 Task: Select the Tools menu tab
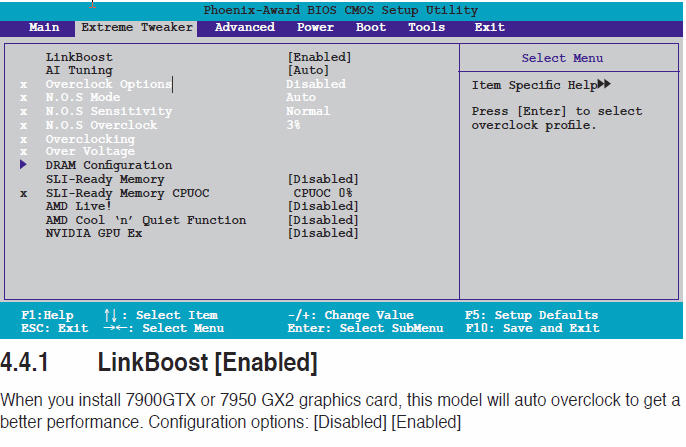pyautogui.click(x=426, y=27)
